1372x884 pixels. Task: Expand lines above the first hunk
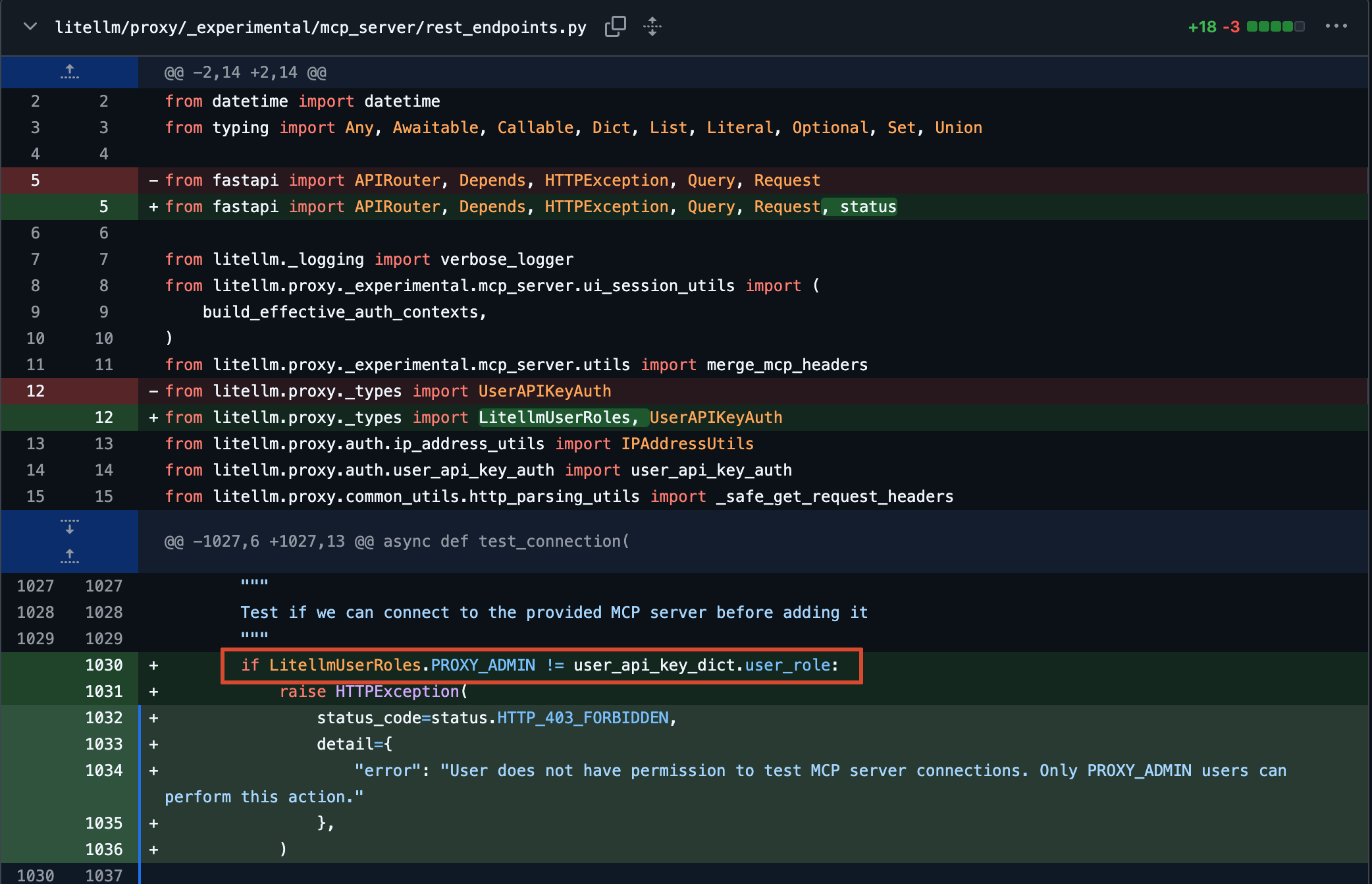click(69, 72)
